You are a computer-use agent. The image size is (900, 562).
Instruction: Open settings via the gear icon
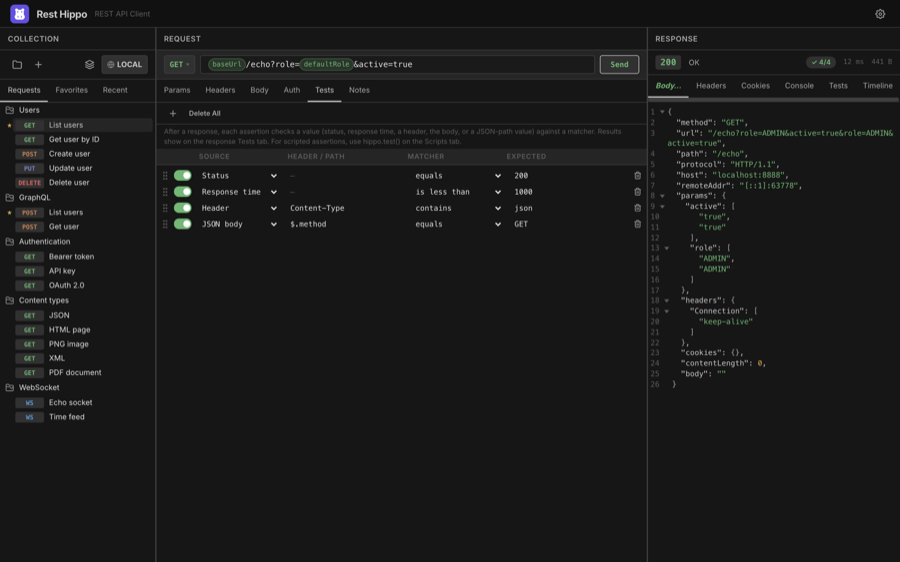pyautogui.click(x=880, y=14)
